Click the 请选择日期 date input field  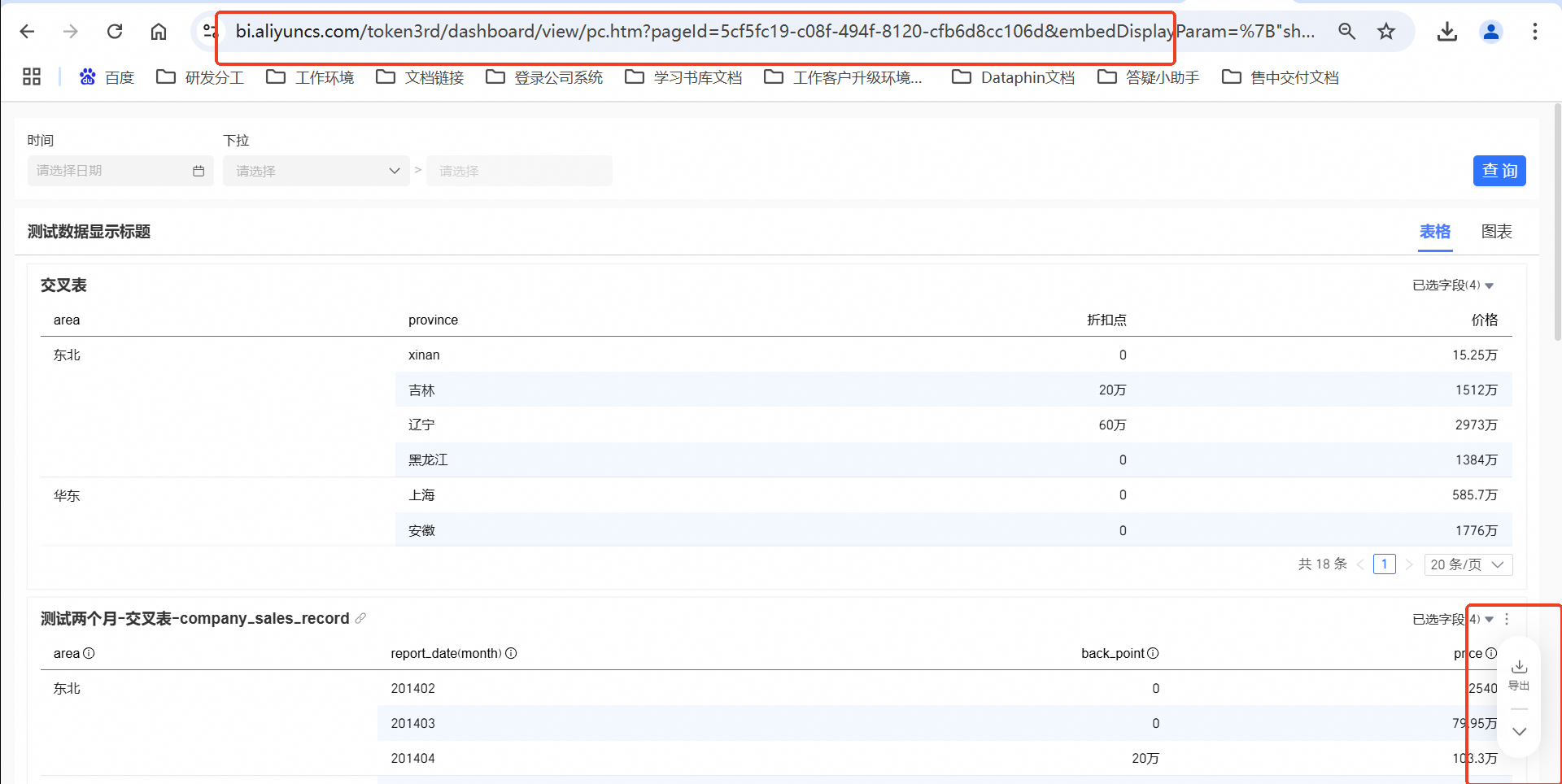(110, 171)
